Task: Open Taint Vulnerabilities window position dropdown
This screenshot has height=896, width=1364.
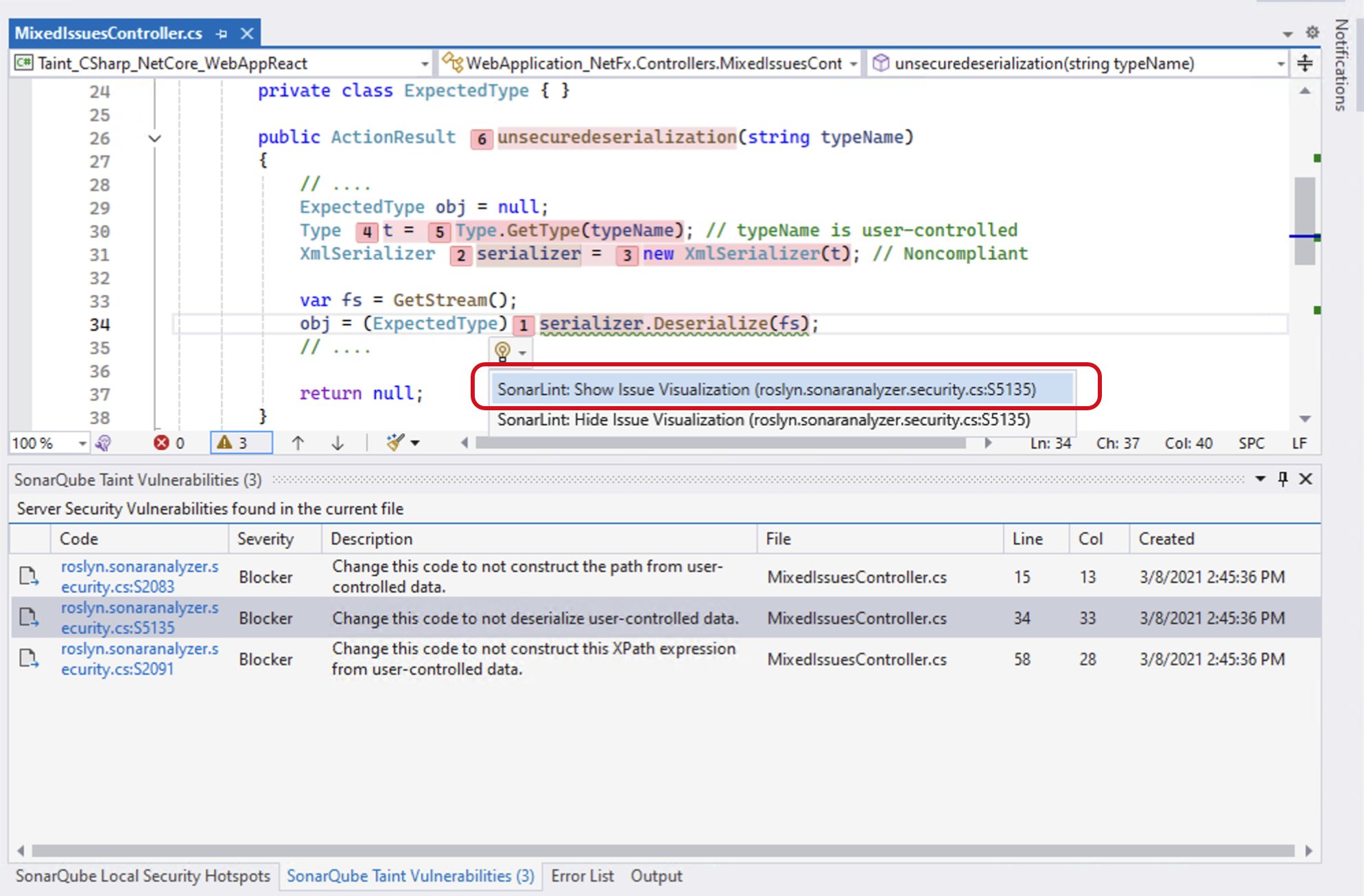Action: coord(1260,480)
